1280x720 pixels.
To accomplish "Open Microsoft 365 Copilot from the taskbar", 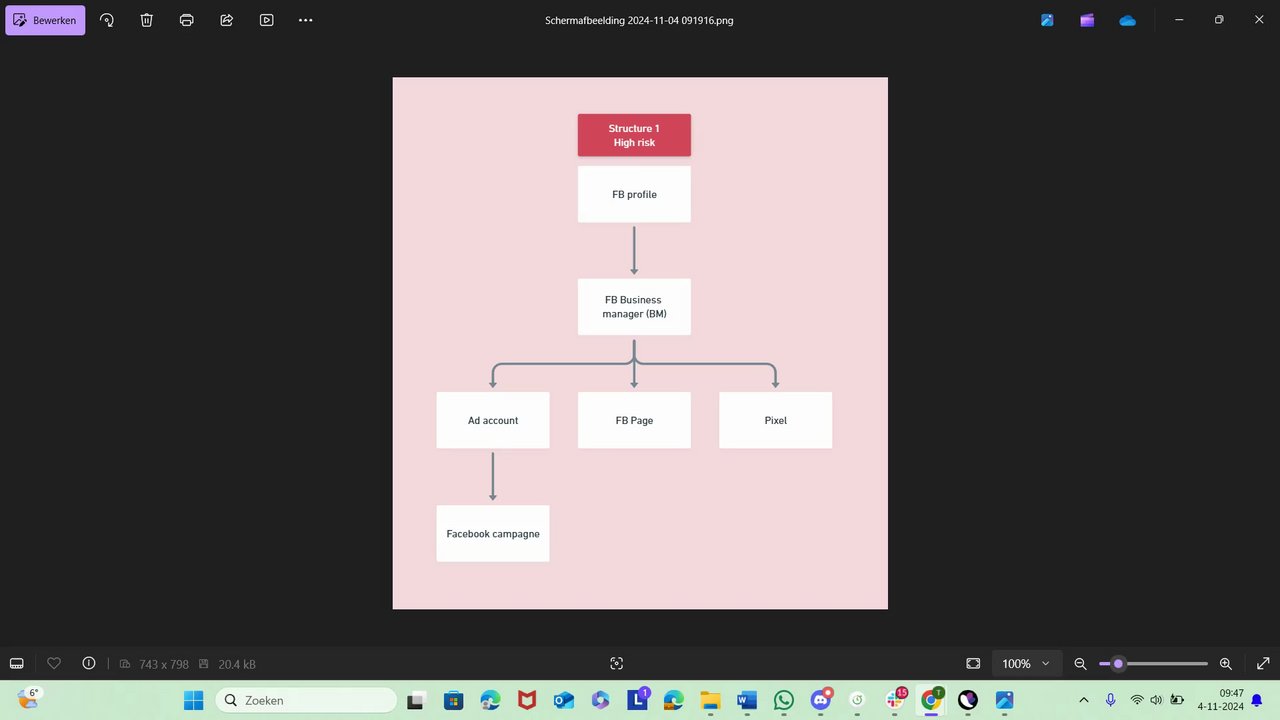I will click(x=600, y=700).
